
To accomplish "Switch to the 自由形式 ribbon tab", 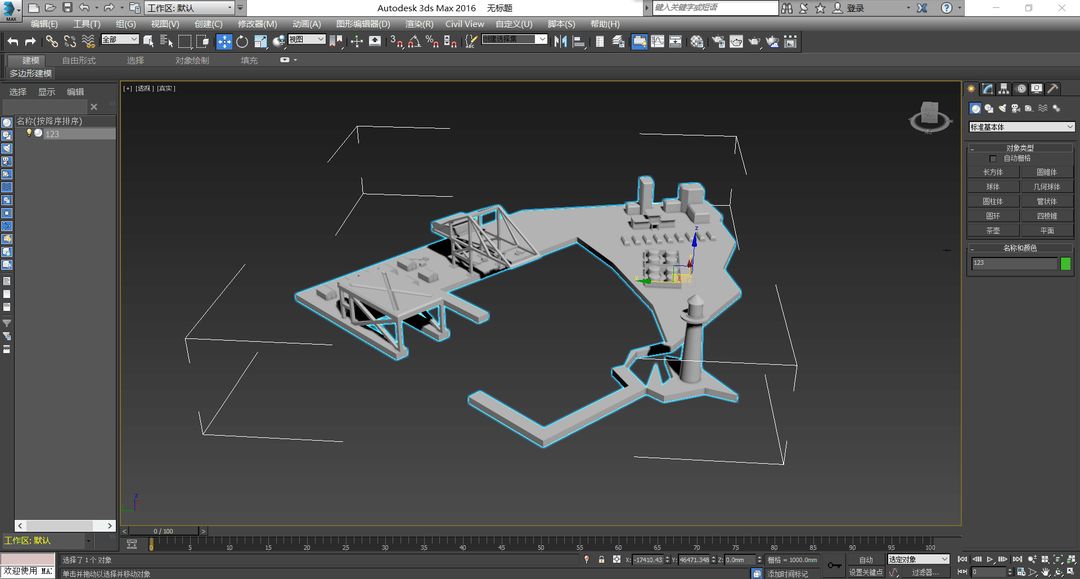I will tap(79, 60).
